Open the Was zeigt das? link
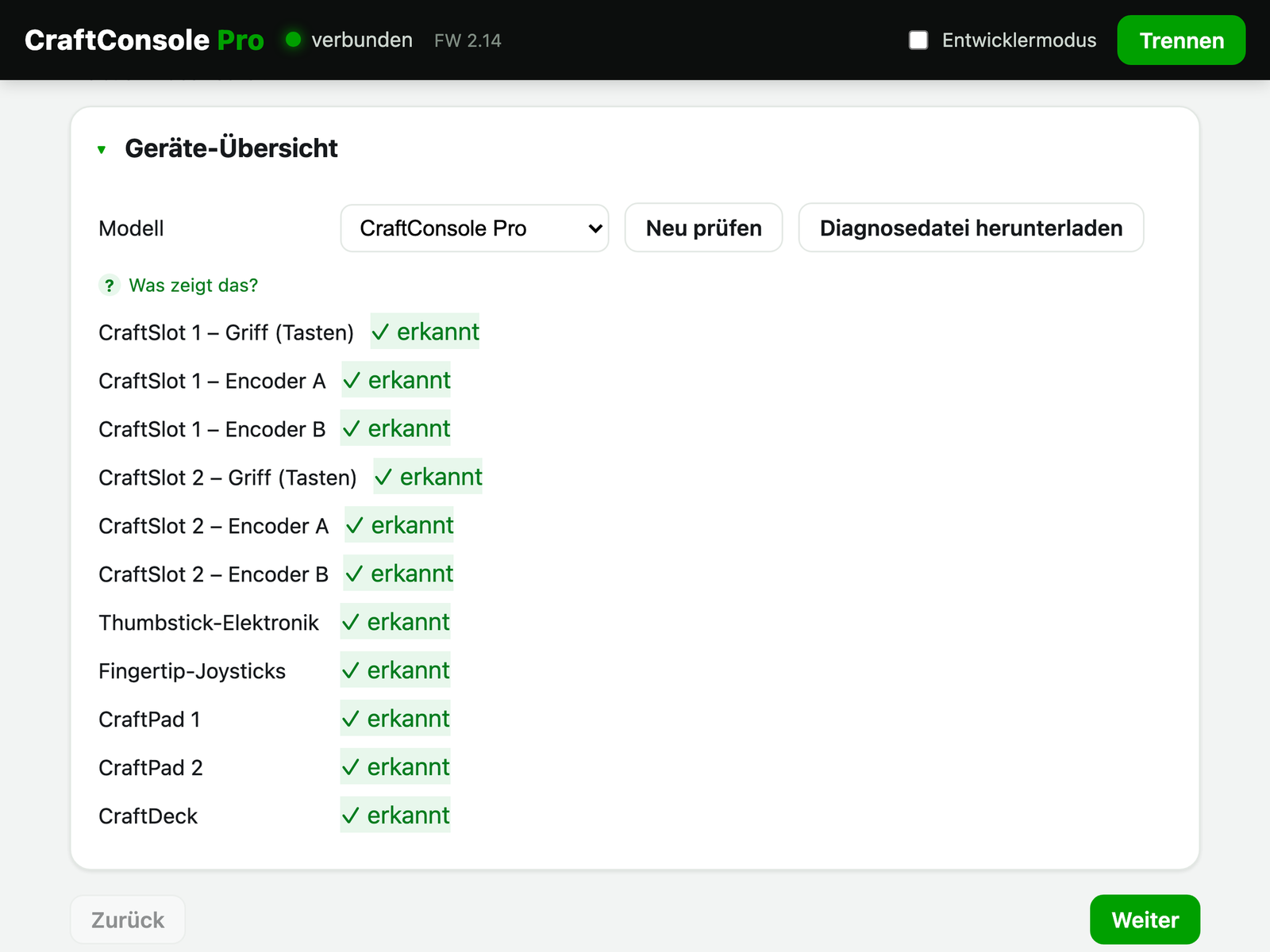The image size is (1270, 952). click(x=194, y=285)
